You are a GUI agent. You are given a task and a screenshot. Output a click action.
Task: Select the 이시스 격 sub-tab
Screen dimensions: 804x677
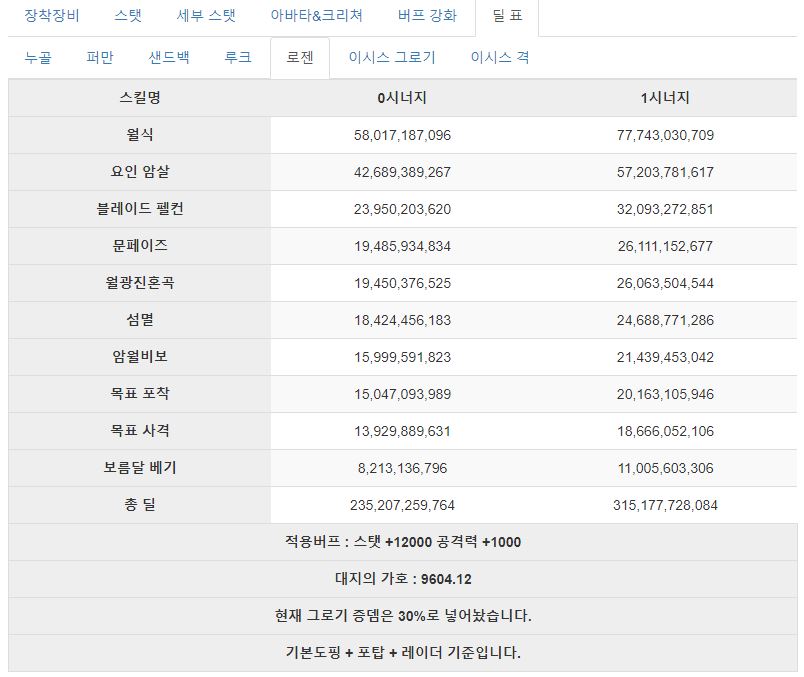(x=500, y=57)
